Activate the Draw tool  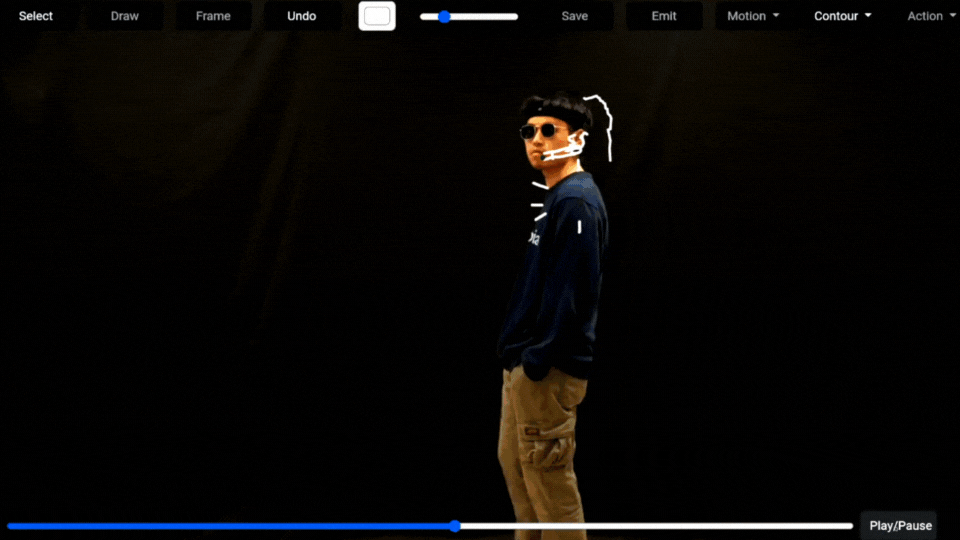pyautogui.click(x=125, y=16)
